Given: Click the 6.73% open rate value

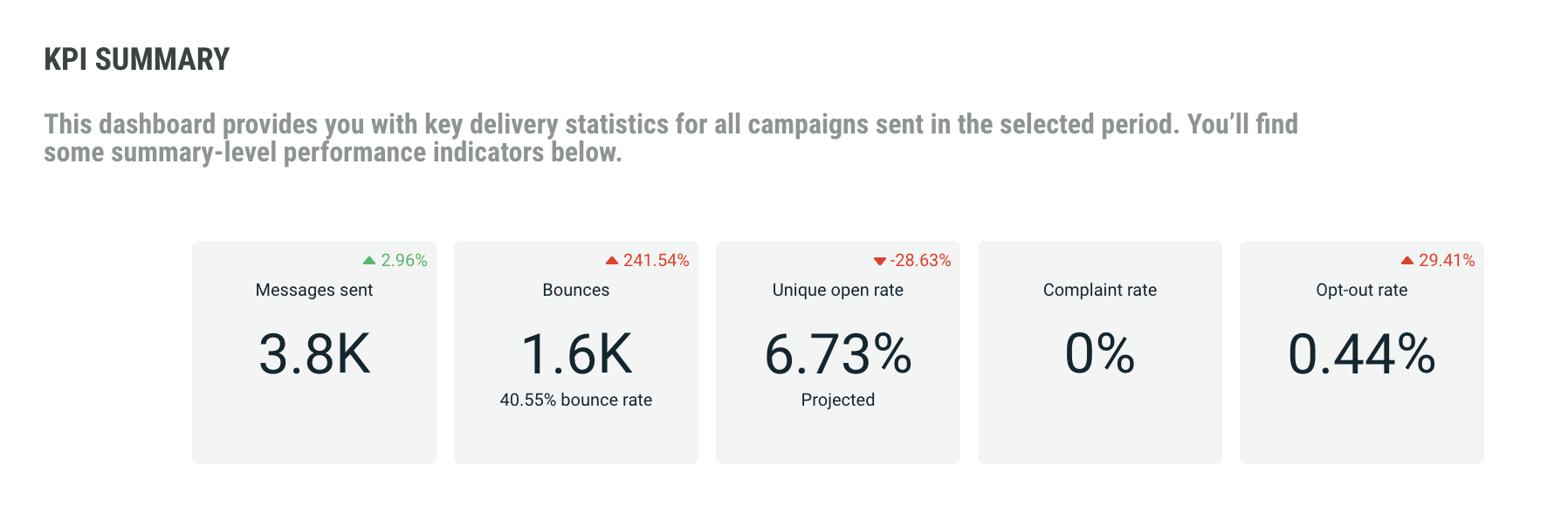Looking at the screenshot, I should click(x=838, y=354).
